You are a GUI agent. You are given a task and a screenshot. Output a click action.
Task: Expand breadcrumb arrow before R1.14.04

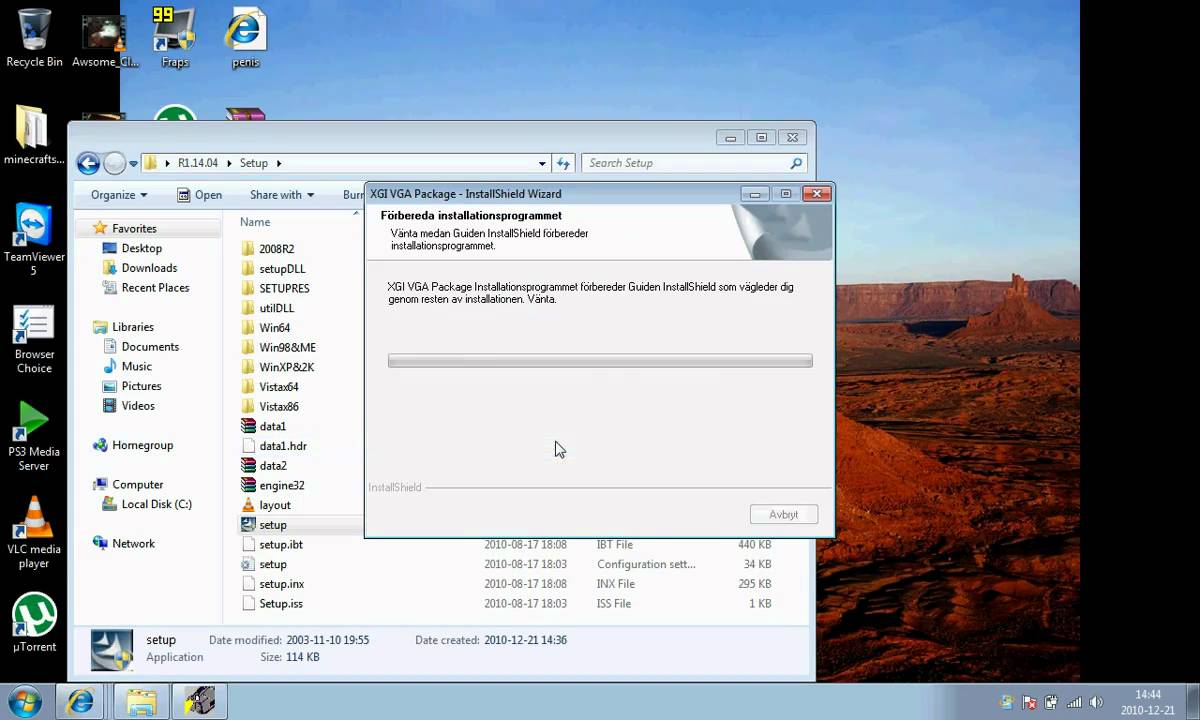coord(168,163)
